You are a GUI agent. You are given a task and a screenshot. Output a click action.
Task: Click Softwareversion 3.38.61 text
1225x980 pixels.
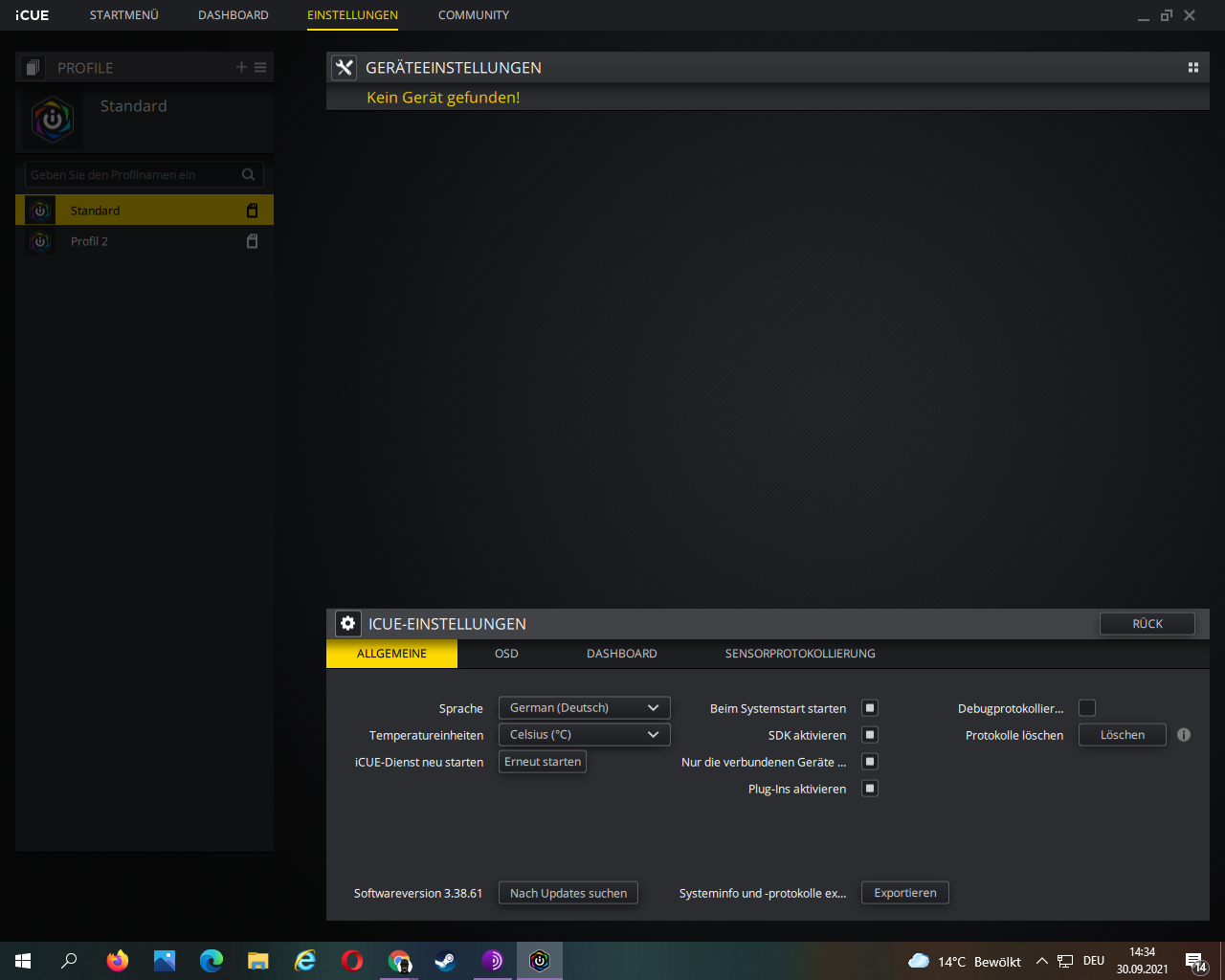pos(418,893)
